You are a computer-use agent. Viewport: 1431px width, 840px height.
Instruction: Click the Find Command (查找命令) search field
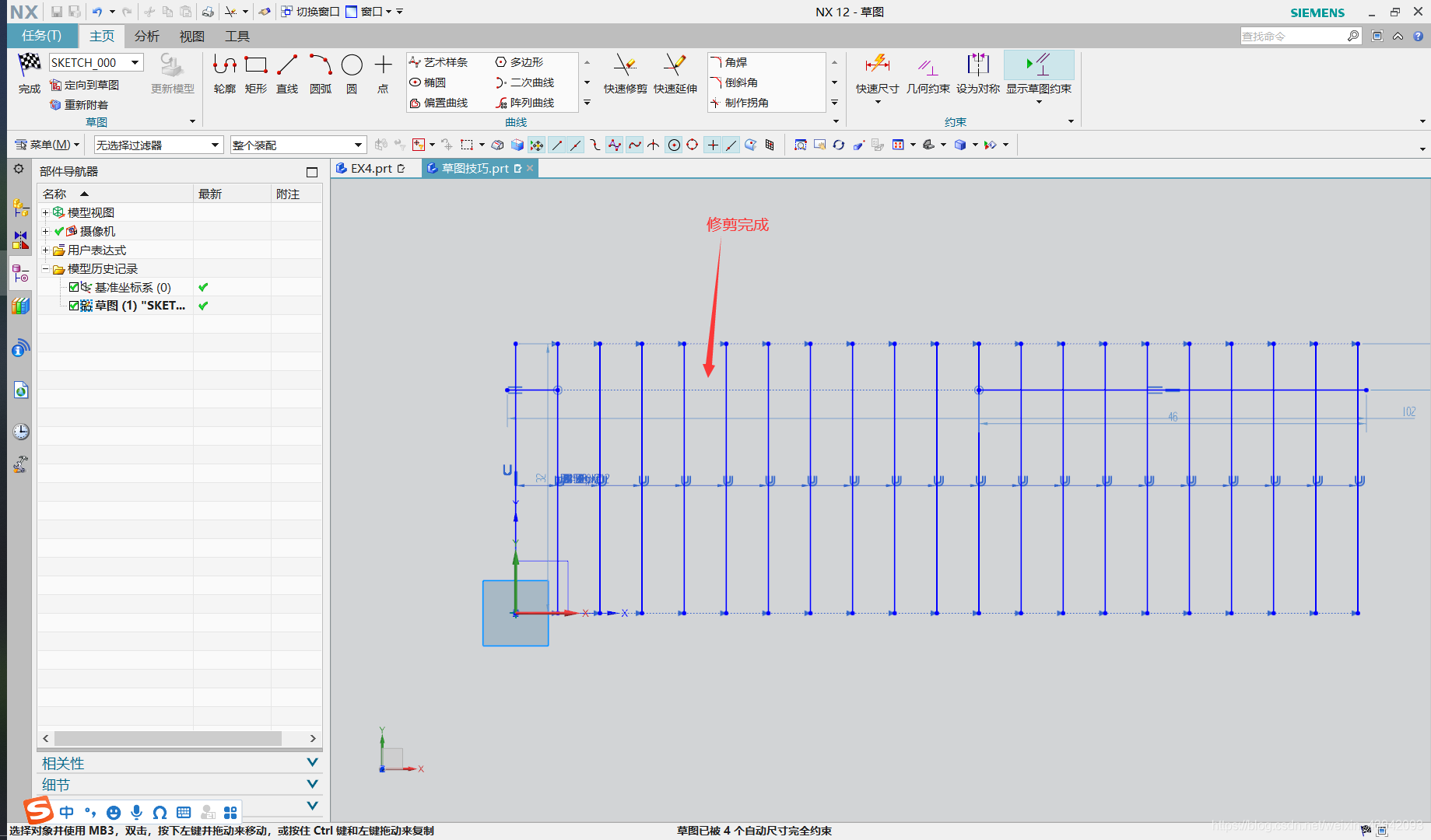tap(1293, 36)
